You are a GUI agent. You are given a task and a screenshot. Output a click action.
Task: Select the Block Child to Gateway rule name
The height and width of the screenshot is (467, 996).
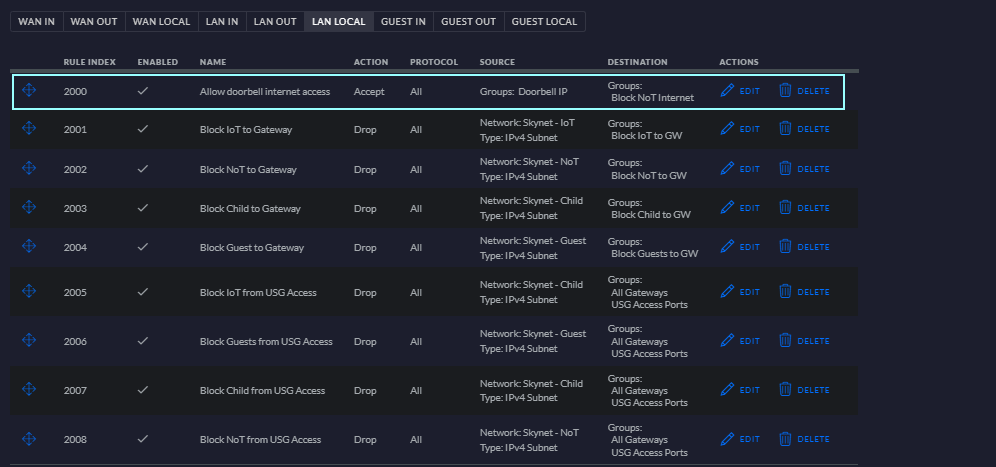pyautogui.click(x=250, y=208)
